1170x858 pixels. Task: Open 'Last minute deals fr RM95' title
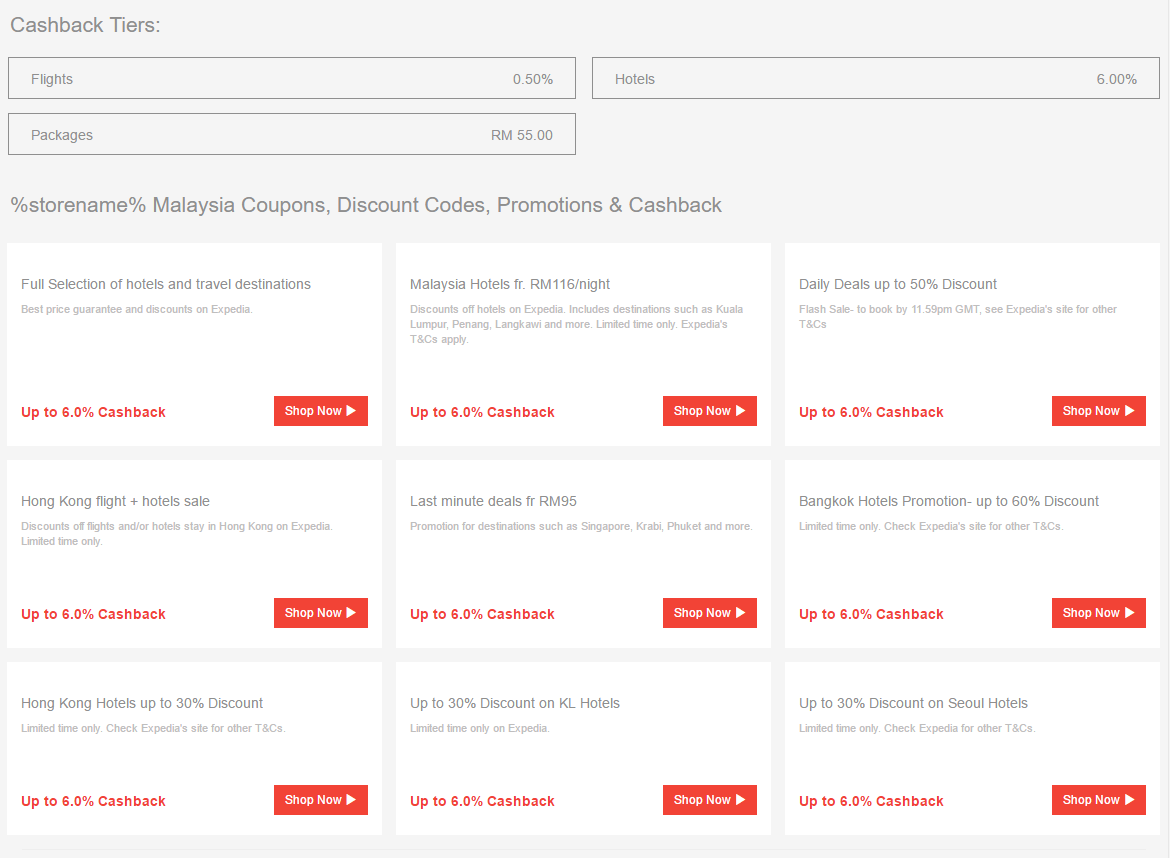493,501
